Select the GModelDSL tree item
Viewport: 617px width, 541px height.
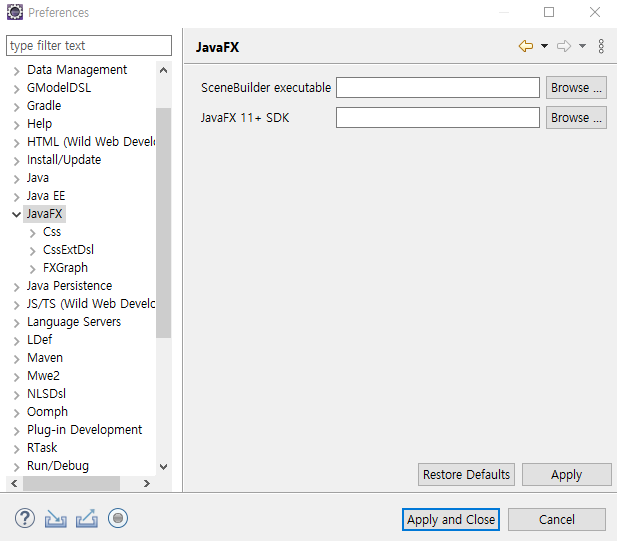[59, 88]
